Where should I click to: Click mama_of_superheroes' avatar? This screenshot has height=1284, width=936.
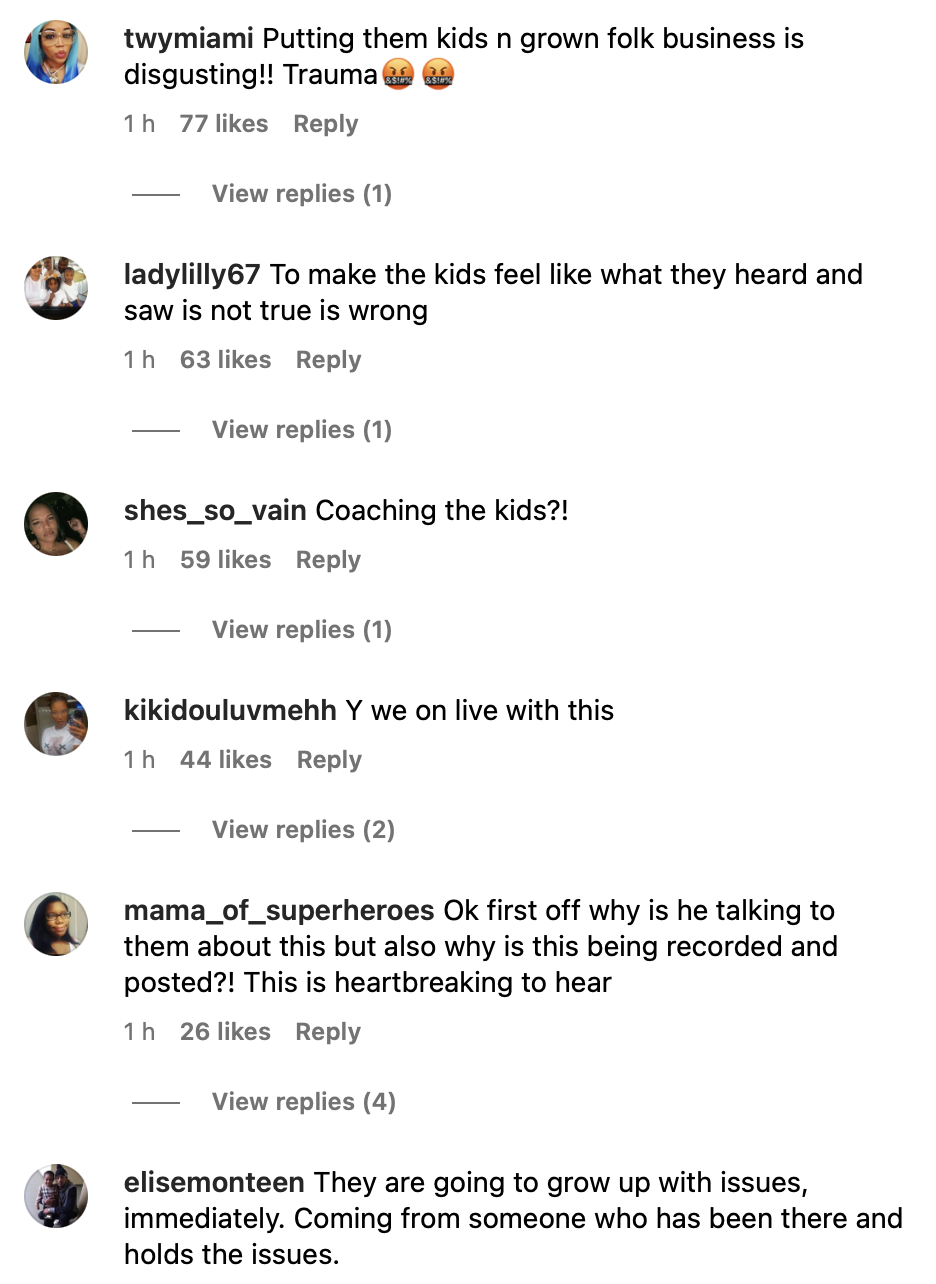coord(56,924)
